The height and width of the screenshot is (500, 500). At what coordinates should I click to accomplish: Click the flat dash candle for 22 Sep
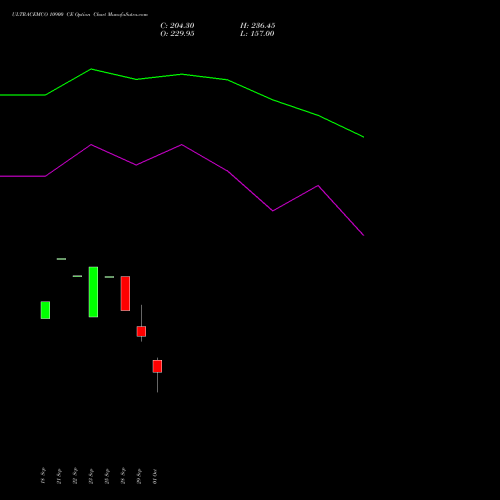click(77, 276)
